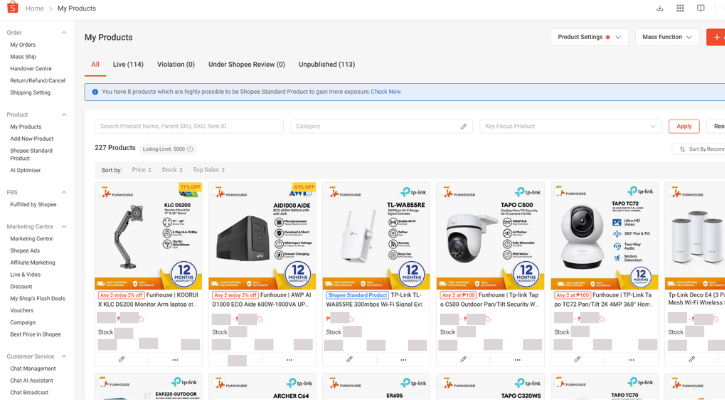
Task: Open Best Price in Shopee
Action: point(35,334)
